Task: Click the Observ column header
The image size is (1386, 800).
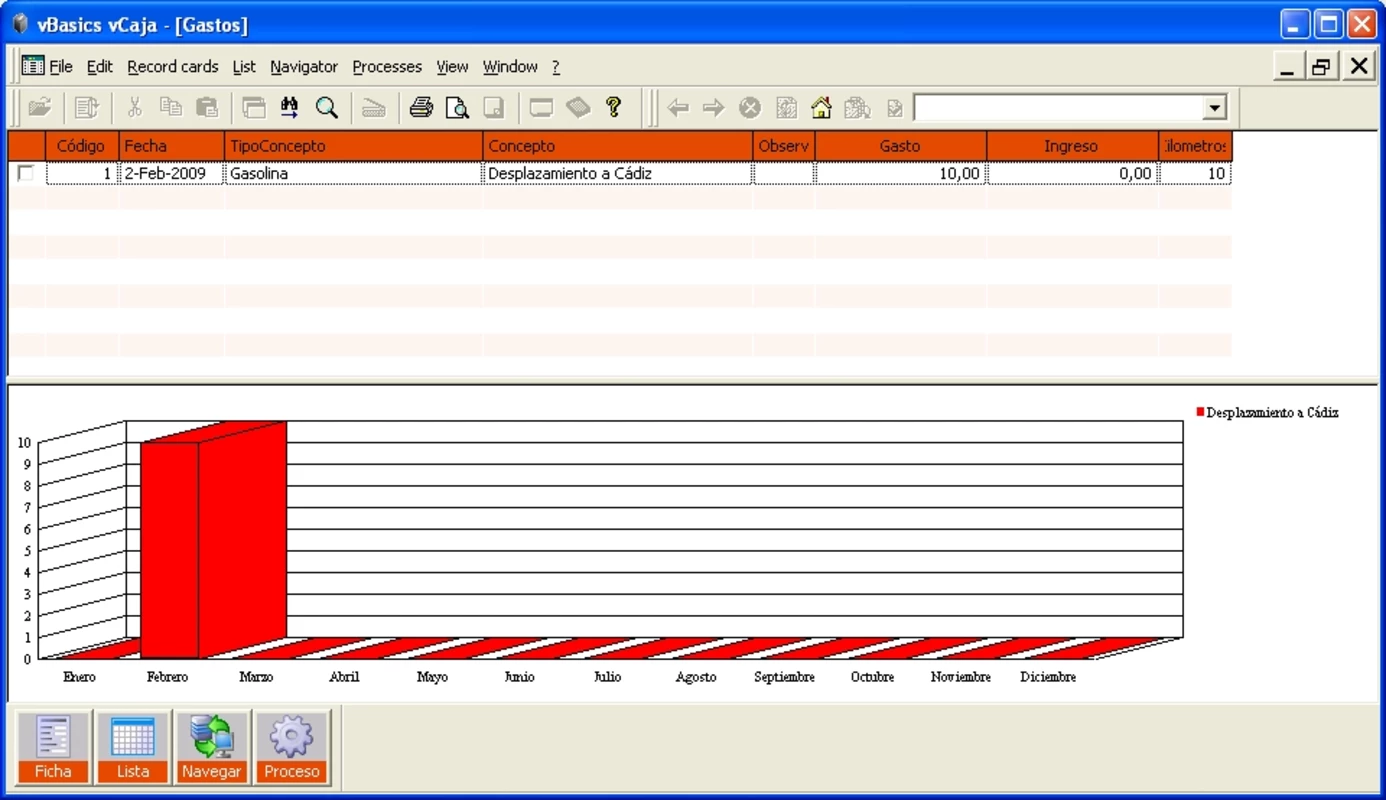Action: point(784,146)
